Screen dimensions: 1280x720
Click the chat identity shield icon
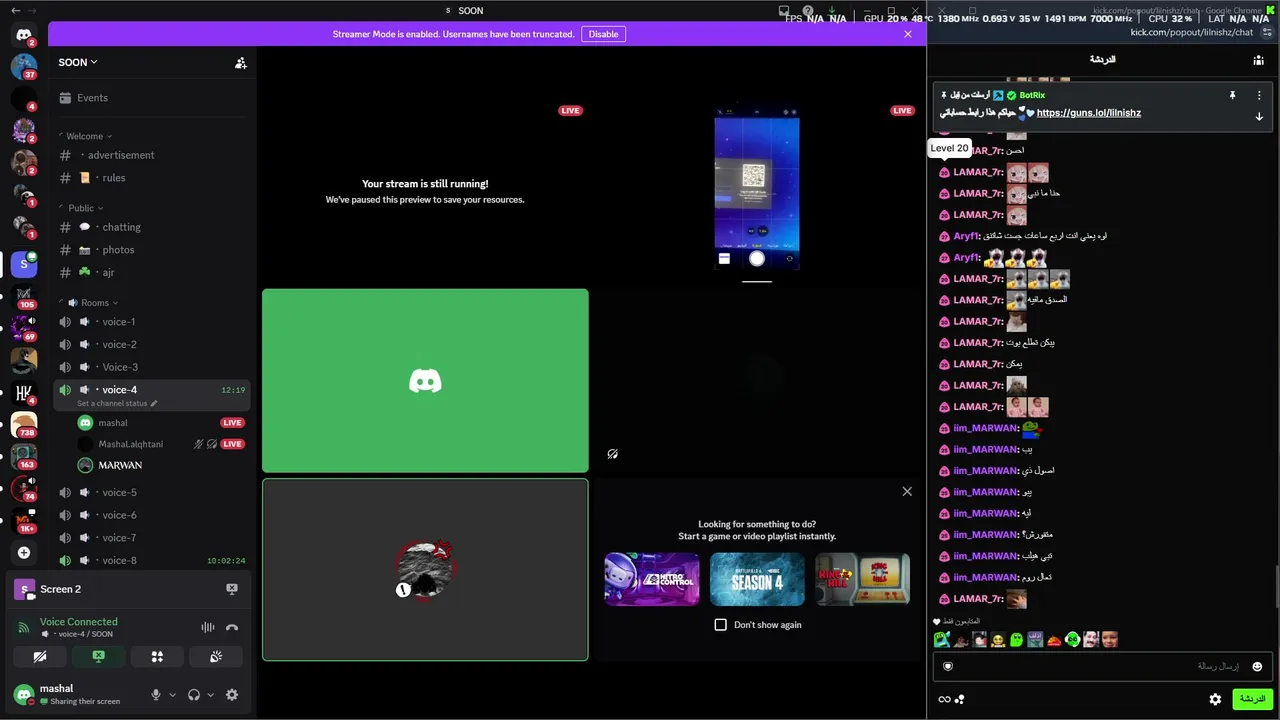[x=948, y=666]
